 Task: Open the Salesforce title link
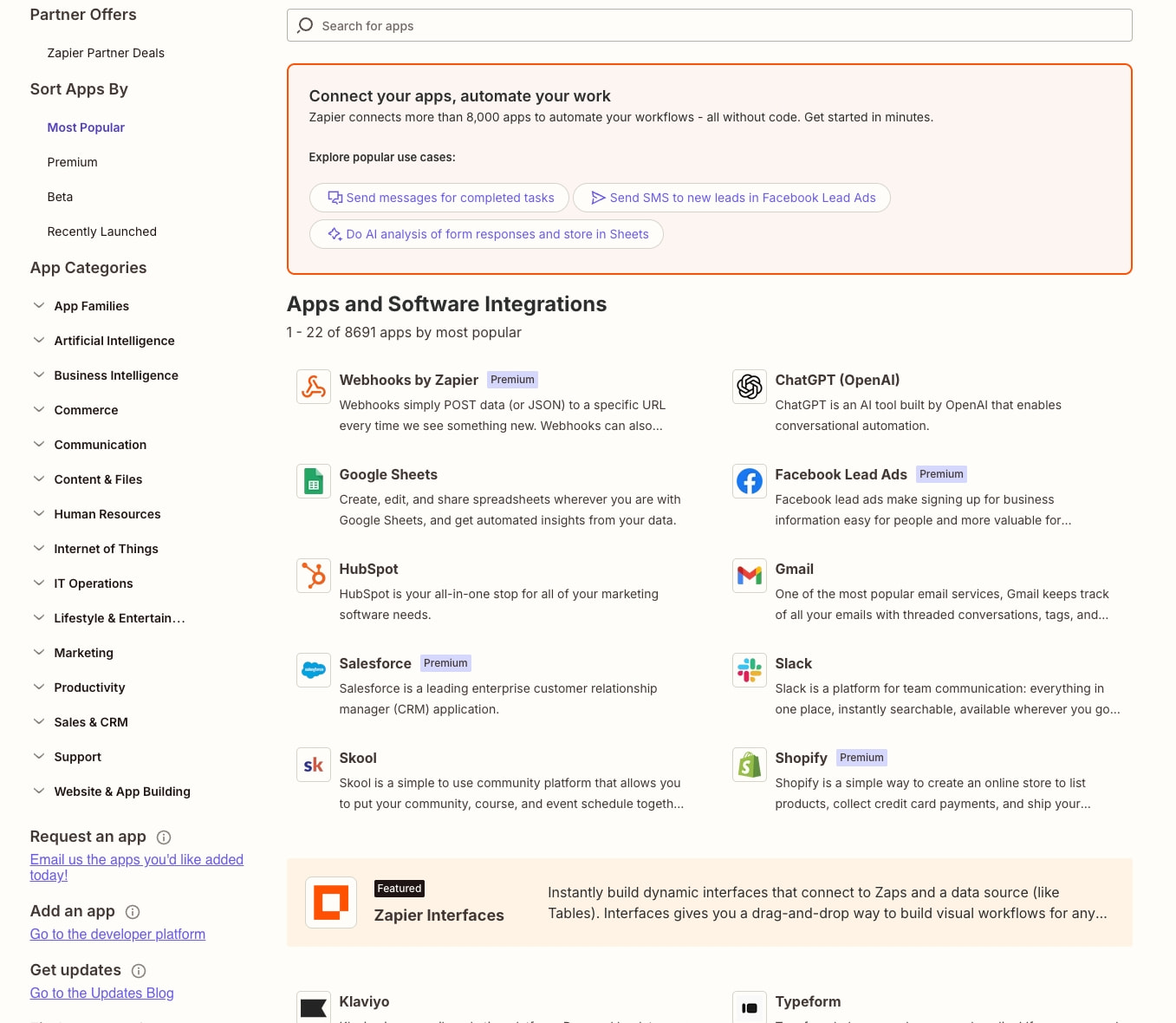coord(375,663)
